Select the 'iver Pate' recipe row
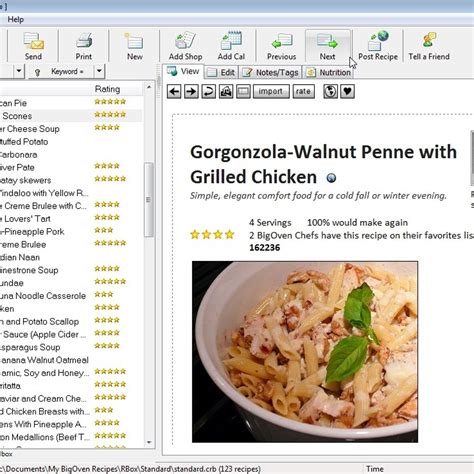Viewport: 474px width, 474px height. click(72, 167)
